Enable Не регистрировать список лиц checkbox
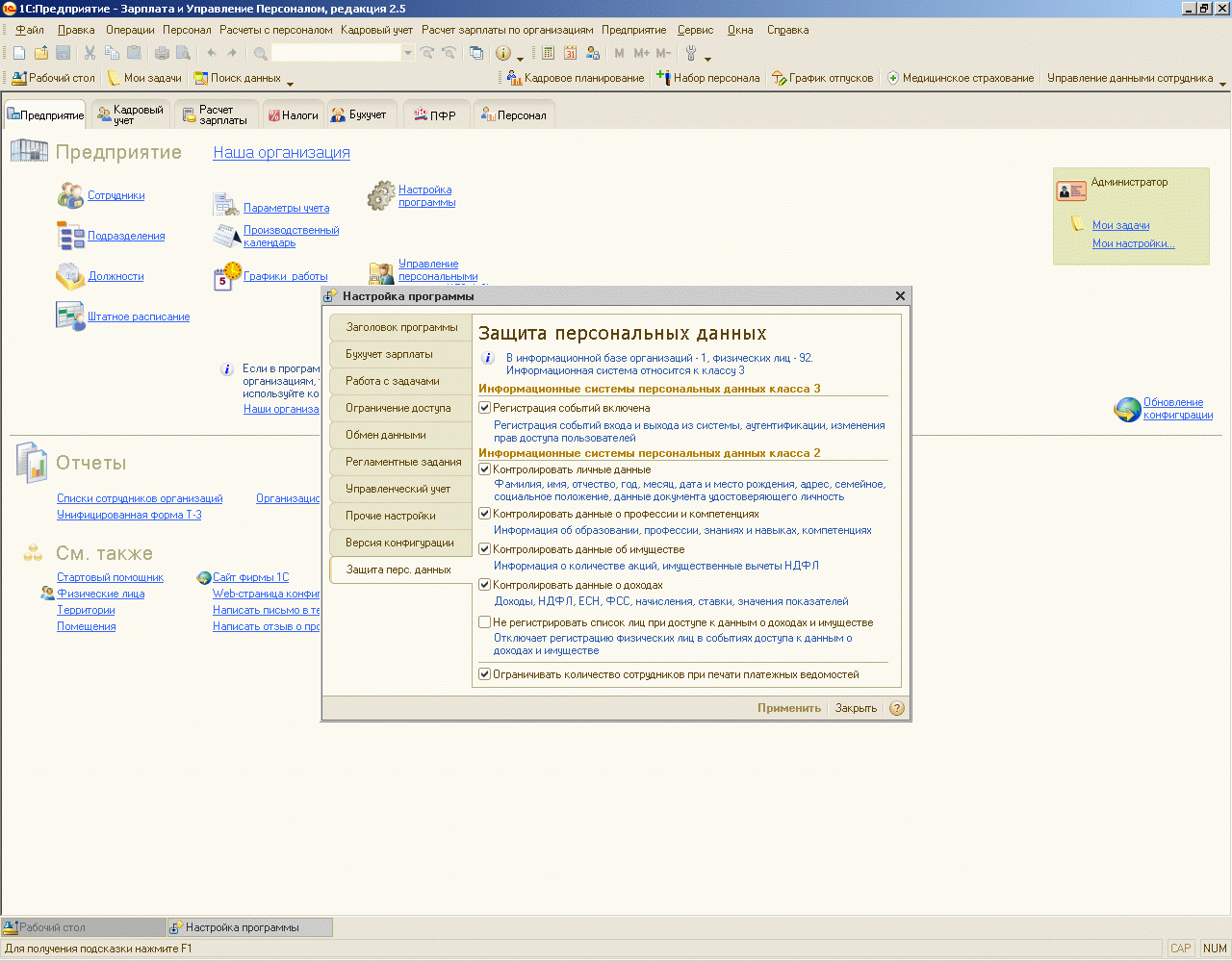Image resolution: width=1232 pixels, height=962 pixels. click(x=485, y=622)
